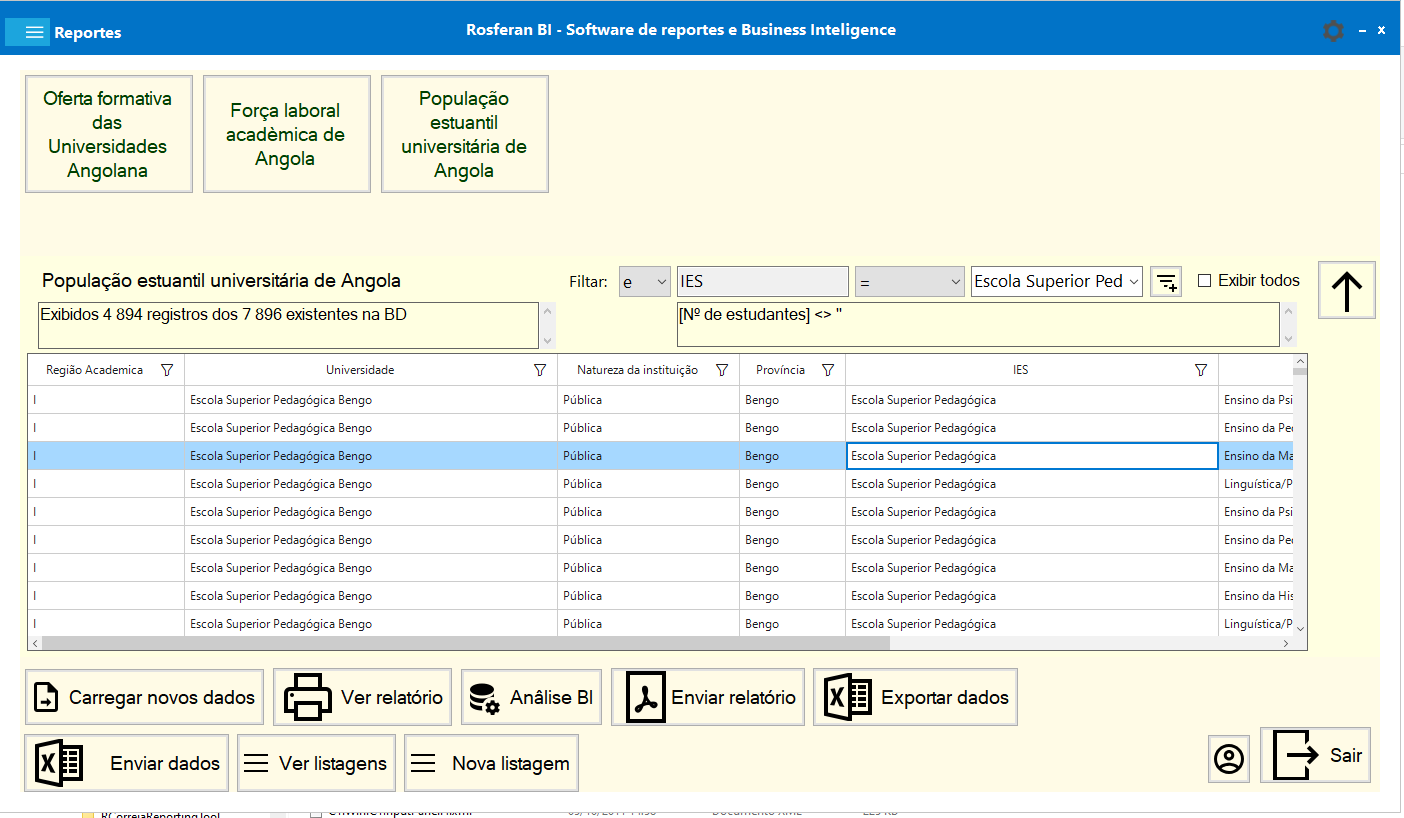
Task: Select Força laboral acadèmica de Angola report
Action: 286,134
